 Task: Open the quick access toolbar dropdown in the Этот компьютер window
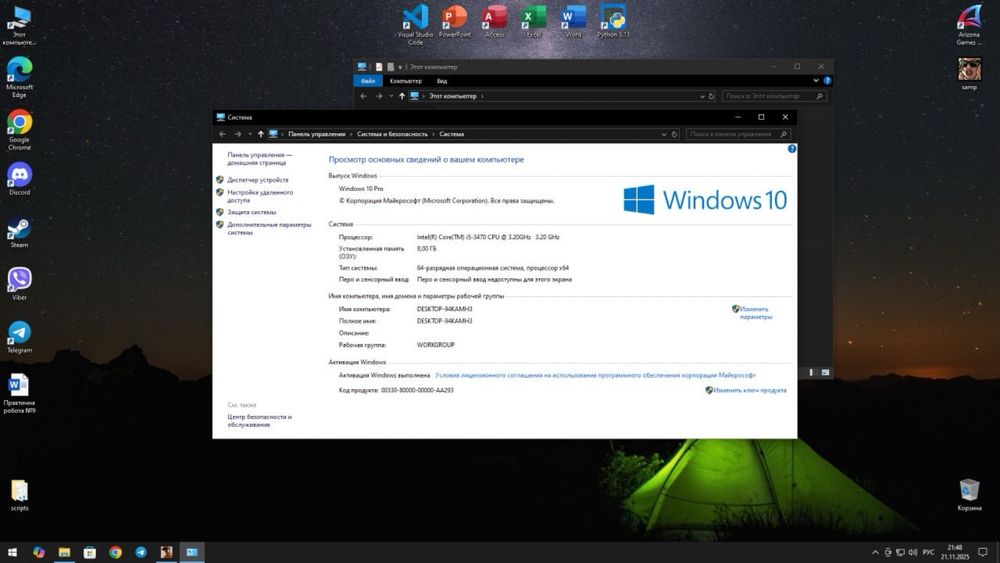point(401,66)
